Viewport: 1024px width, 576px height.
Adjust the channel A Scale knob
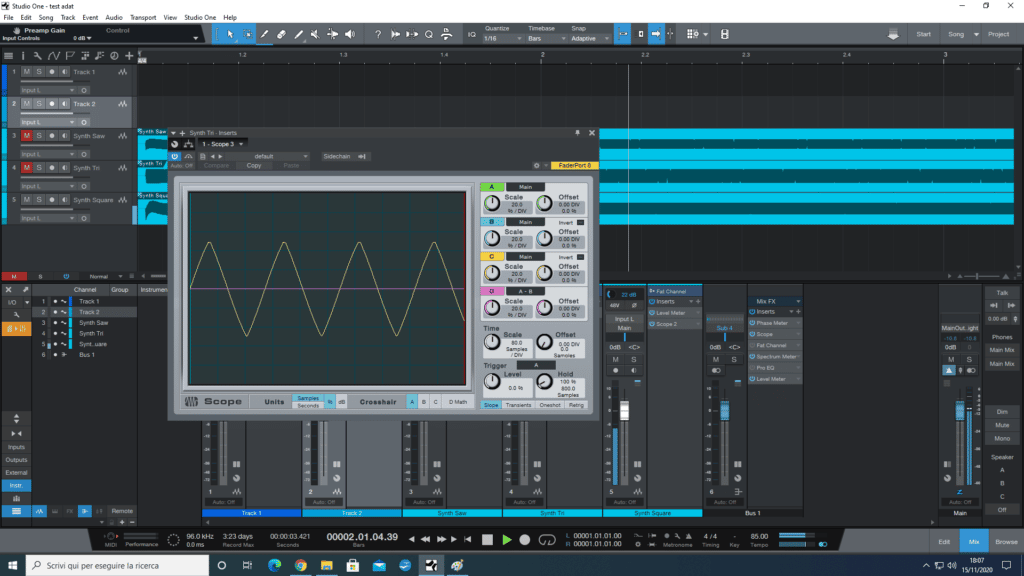click(x=492, y=204)
